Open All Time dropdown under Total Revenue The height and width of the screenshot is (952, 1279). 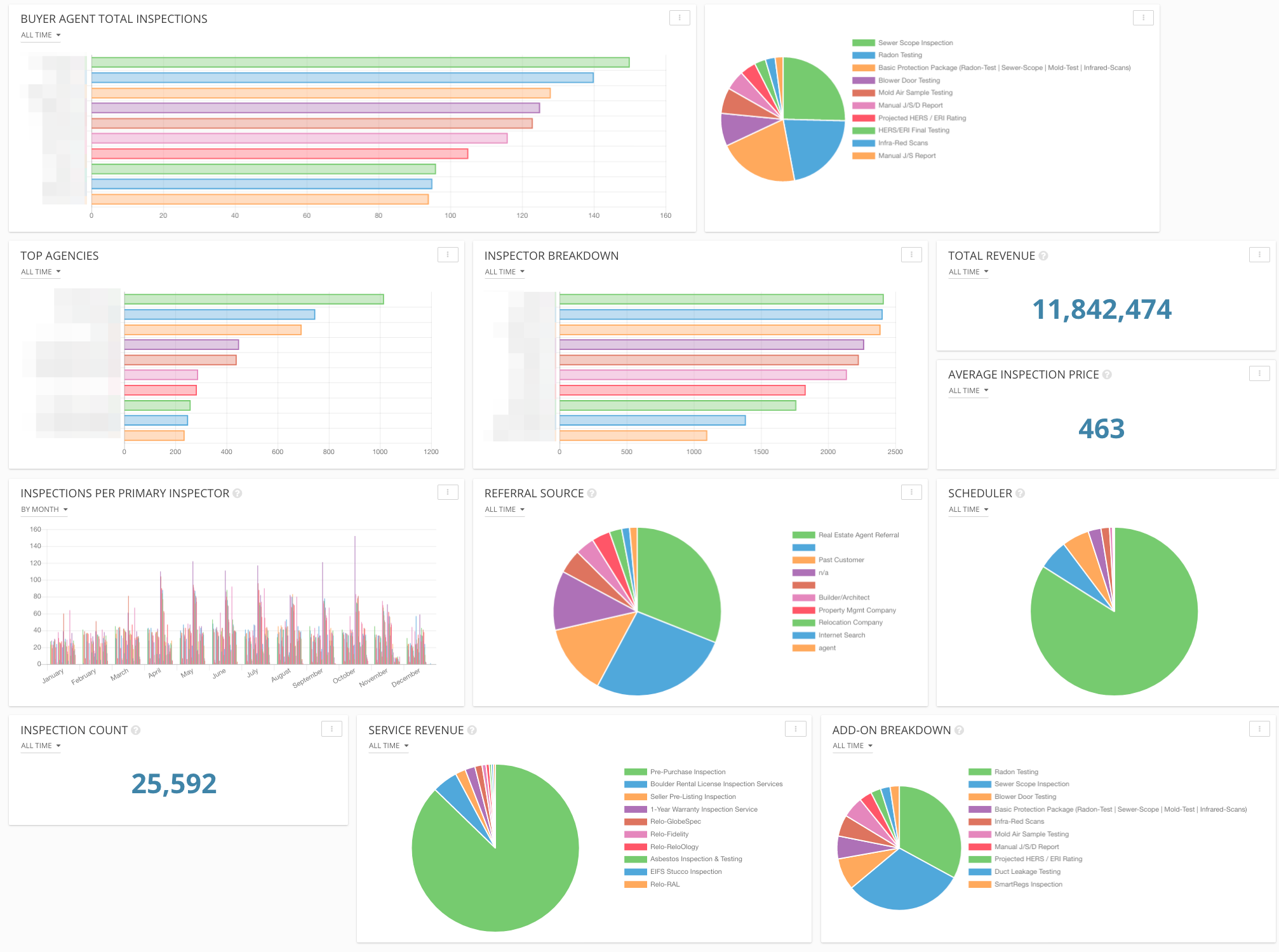pyautogui.click(x=968, y=272)
